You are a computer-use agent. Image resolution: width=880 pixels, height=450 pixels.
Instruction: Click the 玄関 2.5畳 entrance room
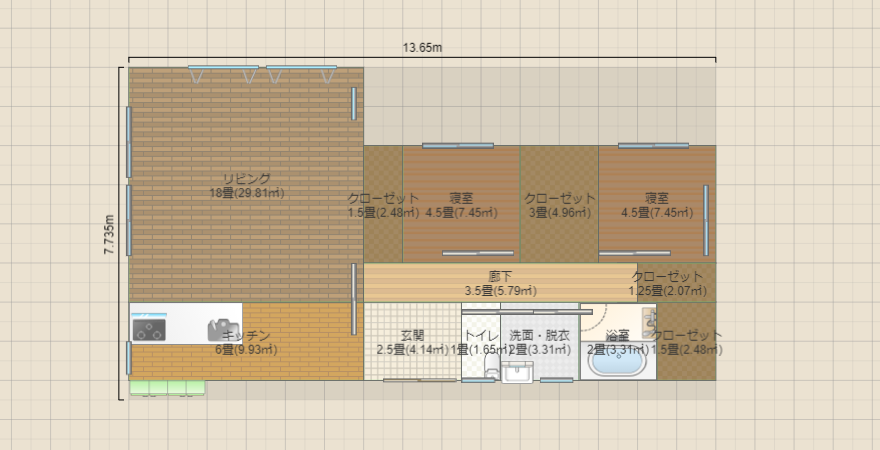point(412,343)
